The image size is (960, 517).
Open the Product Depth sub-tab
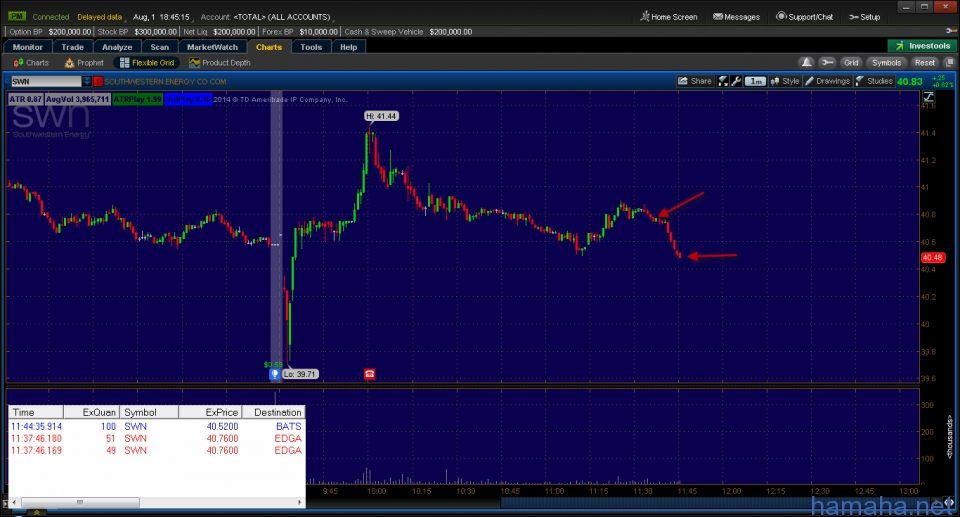click(220, 62)
